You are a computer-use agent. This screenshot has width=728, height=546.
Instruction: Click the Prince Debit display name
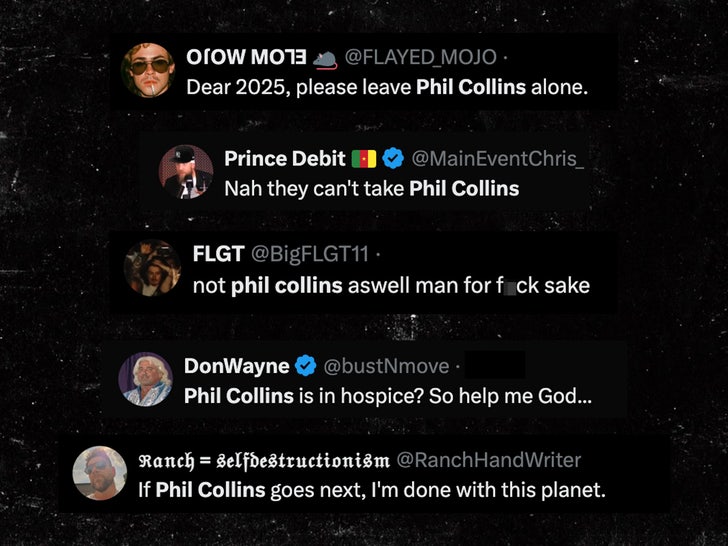coord(284,158)
